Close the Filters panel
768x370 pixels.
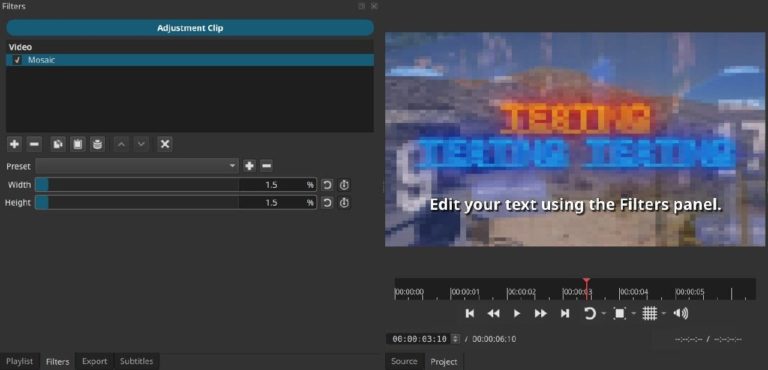[374, 6]
